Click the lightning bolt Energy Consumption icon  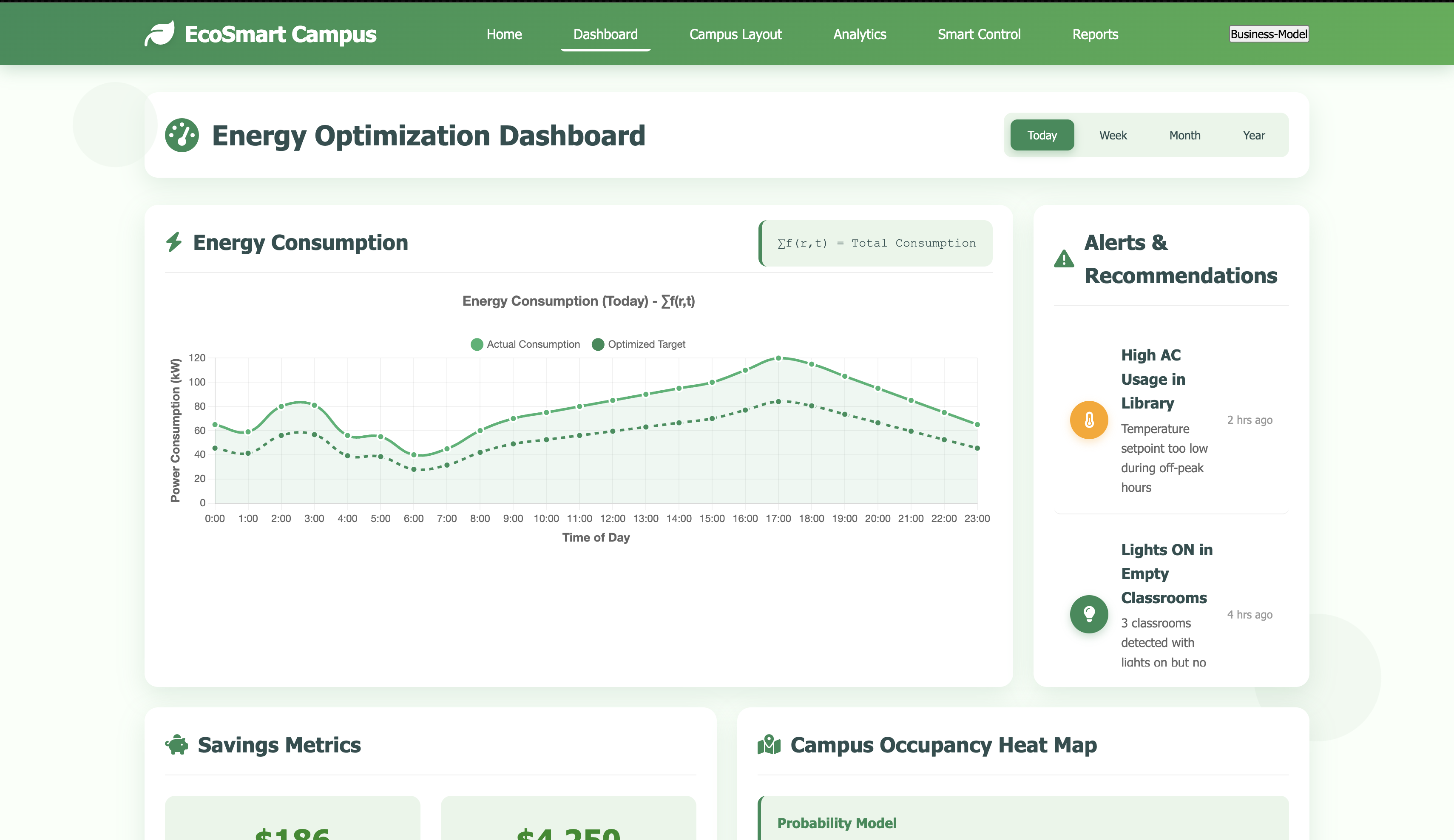pyautogui.click(x=173, y=242)
